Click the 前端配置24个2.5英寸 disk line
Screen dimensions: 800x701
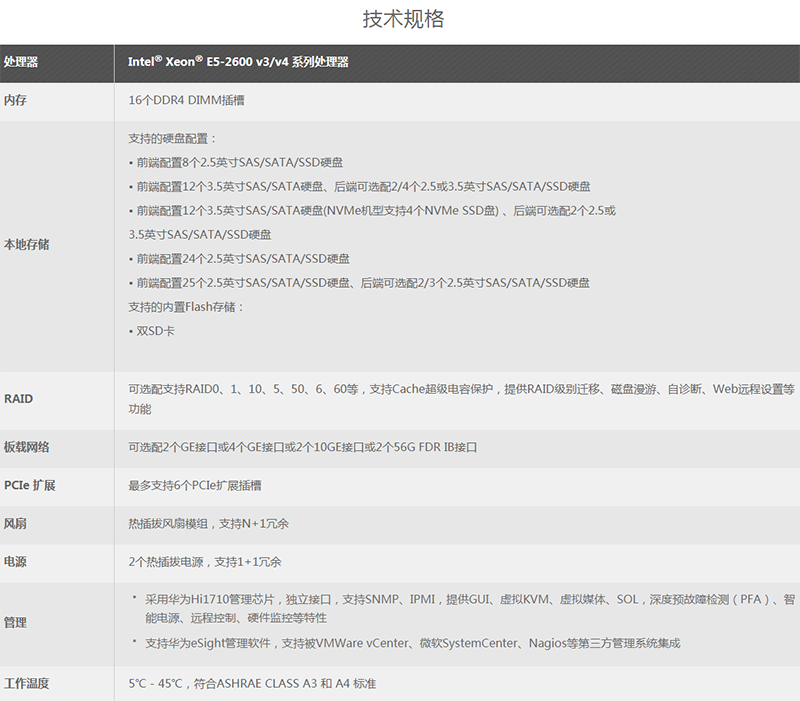239,259
